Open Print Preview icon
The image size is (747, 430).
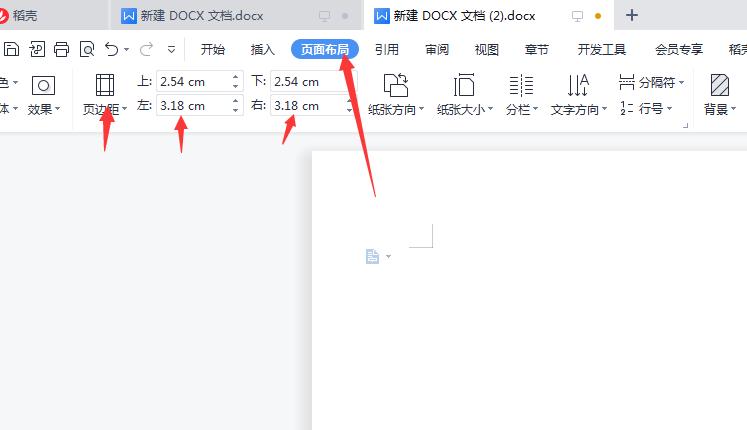87,49
